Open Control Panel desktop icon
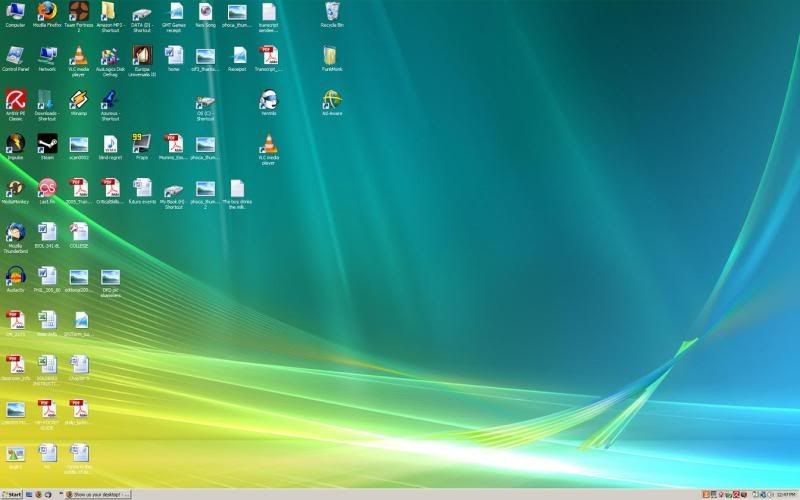800x500 pixels. pos(15,58)
